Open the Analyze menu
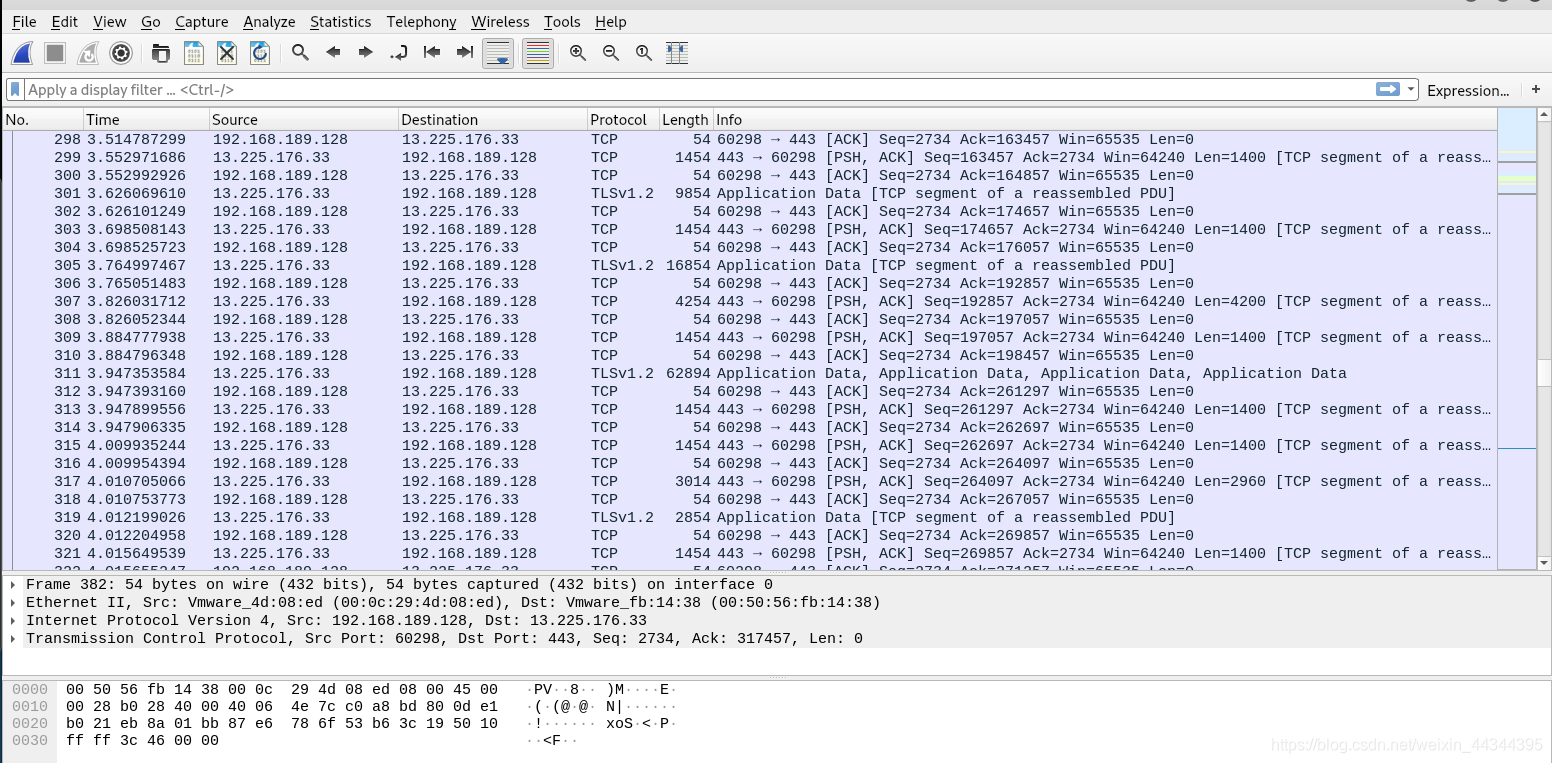Screen dimensions: 1552x763 click(x=269, y=21)
